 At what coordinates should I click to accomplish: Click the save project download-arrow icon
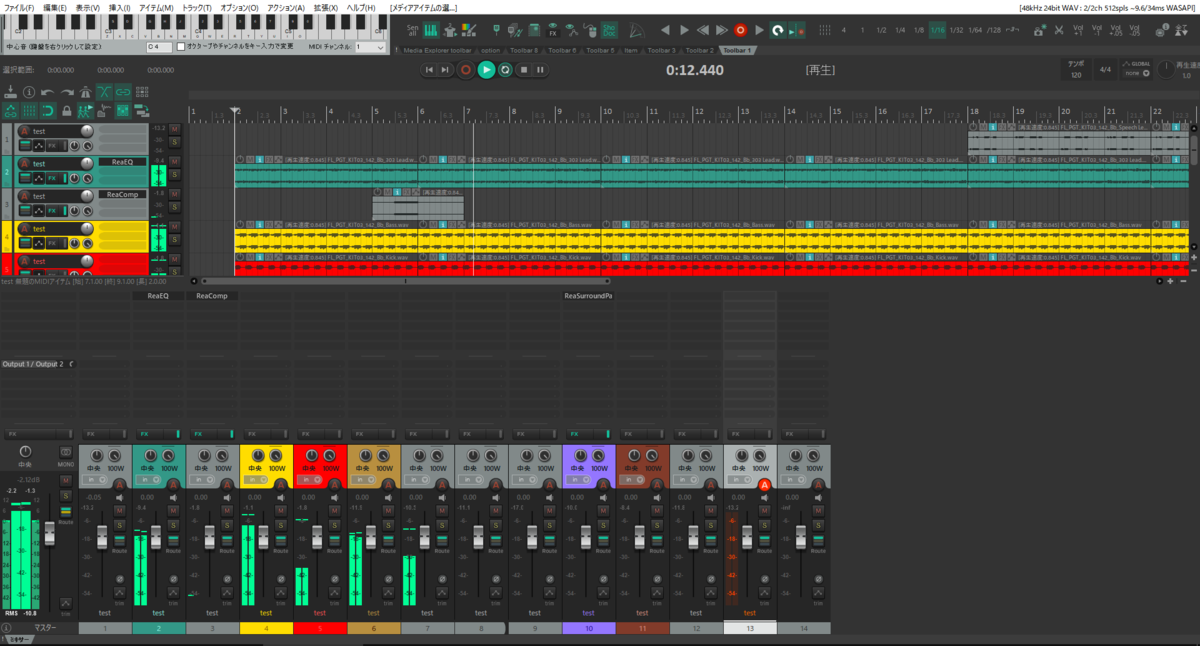coord(10,92)
